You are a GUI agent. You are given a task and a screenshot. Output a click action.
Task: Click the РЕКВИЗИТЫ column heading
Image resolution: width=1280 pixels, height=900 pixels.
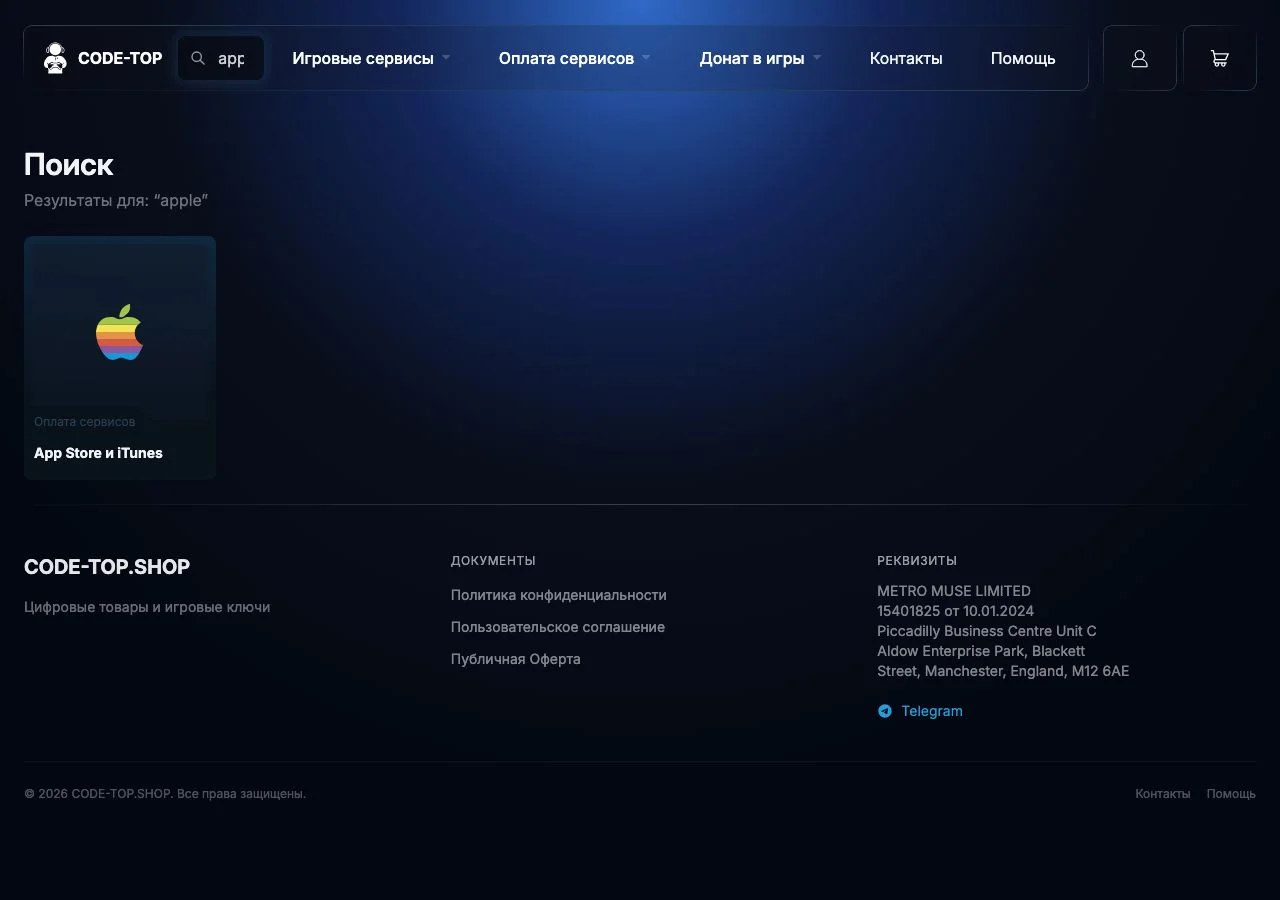point(917,561)
